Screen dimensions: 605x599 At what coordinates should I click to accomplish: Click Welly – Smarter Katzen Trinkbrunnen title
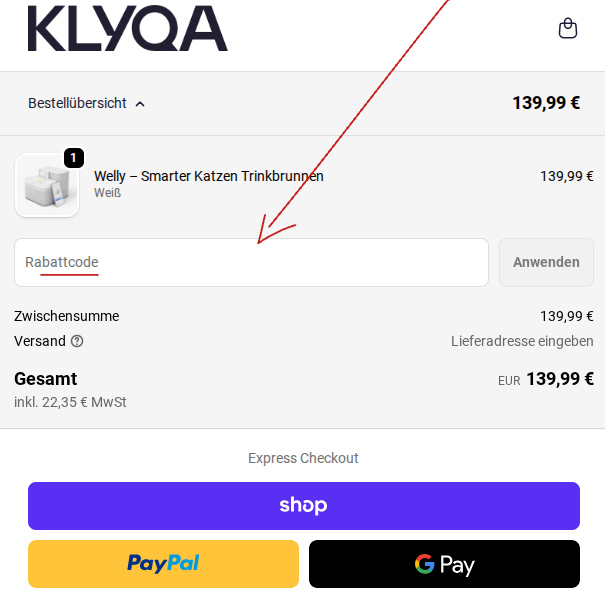click(x=209, y=176)
